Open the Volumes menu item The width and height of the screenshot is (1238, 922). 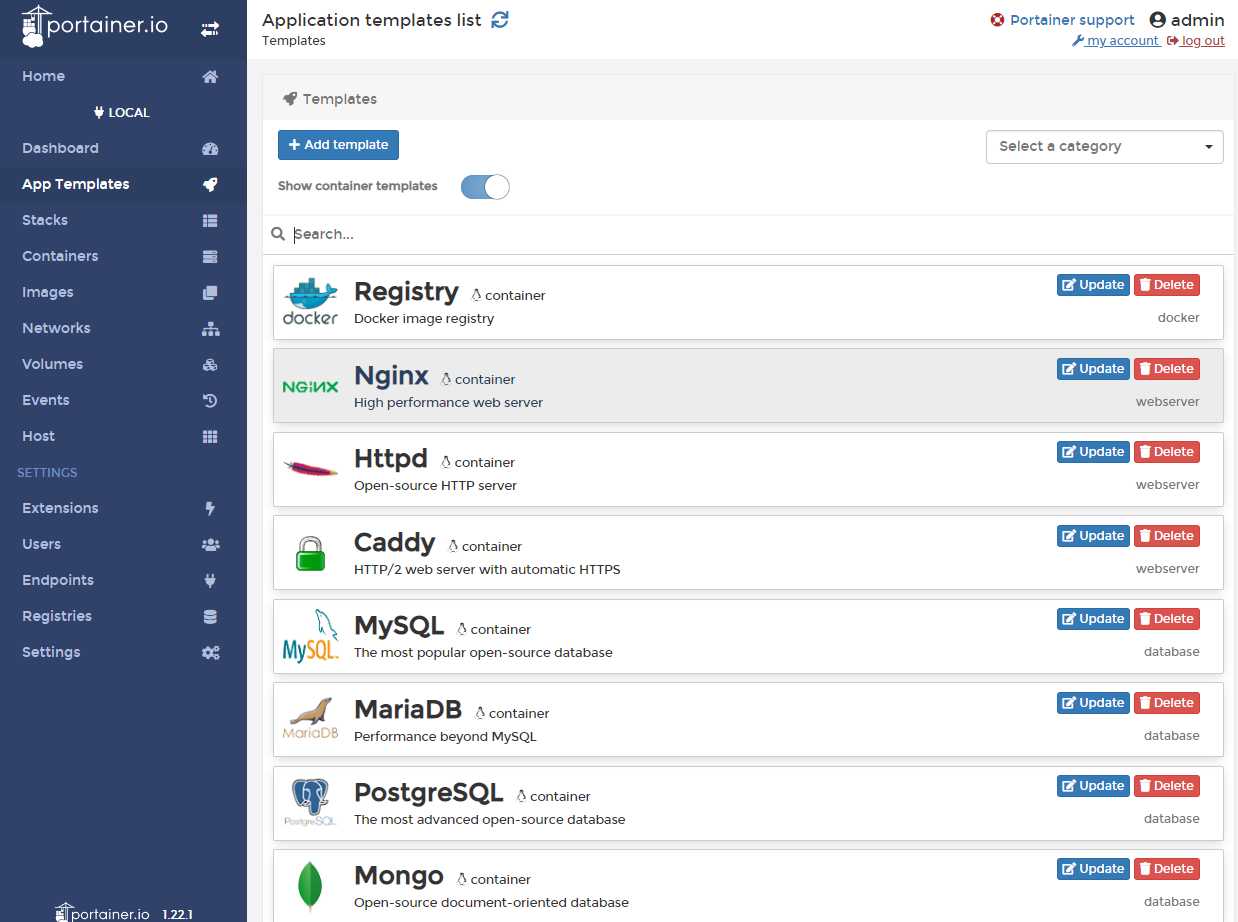(x=52, y=365)
